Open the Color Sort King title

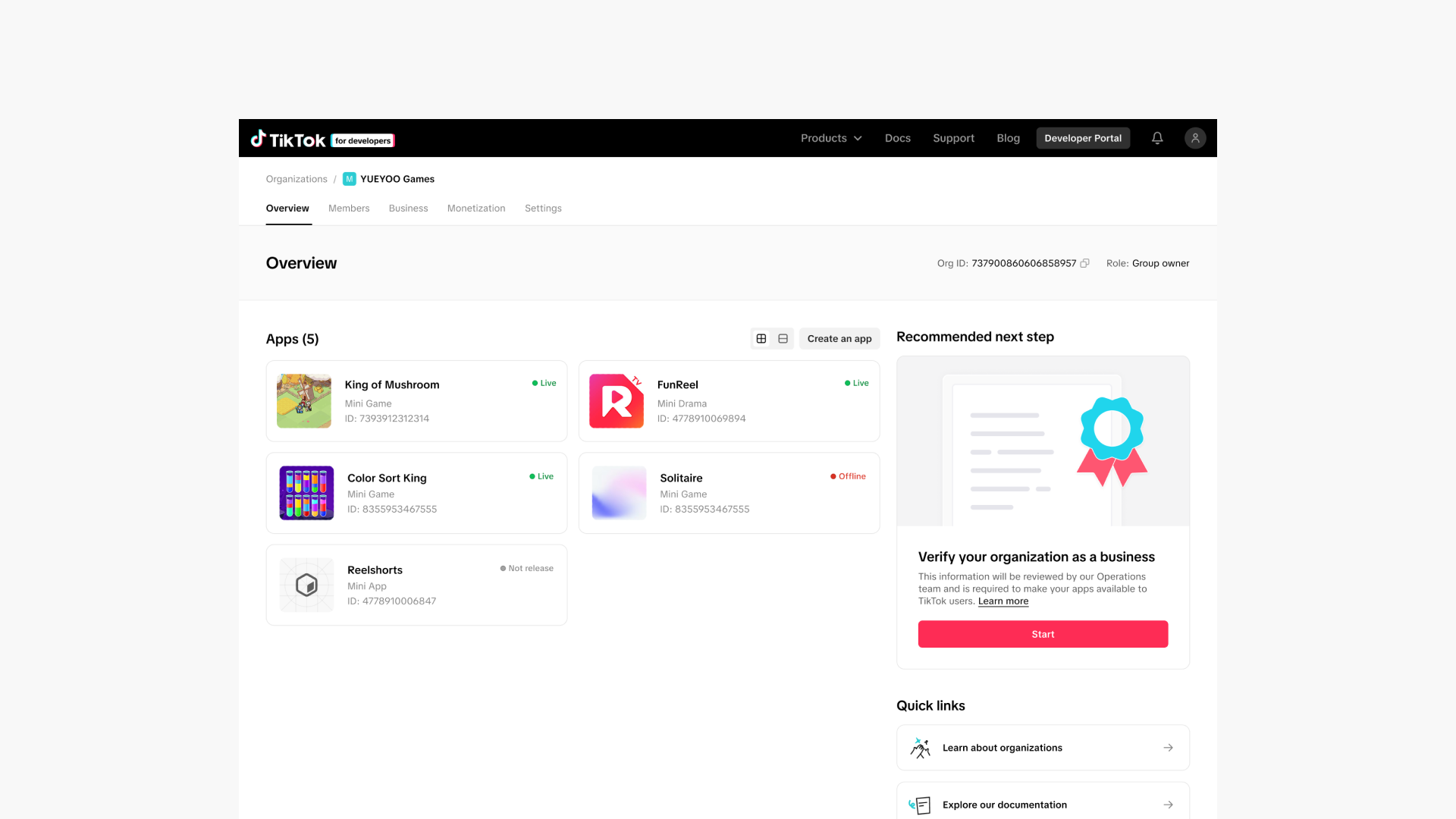[x=387, y=478]
